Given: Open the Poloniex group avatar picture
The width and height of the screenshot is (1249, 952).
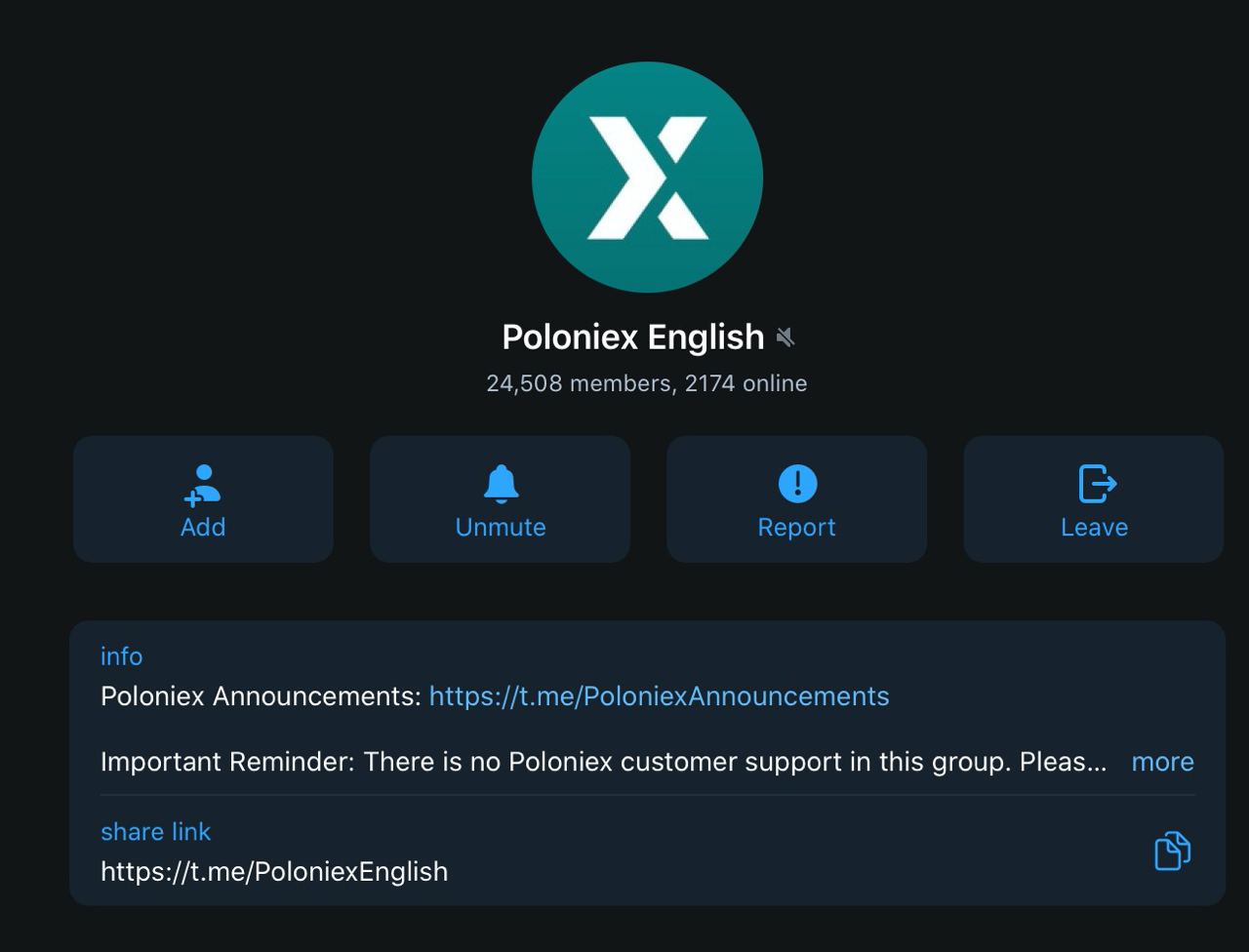Looking at the screenshot, I should [x=647, y=178].
